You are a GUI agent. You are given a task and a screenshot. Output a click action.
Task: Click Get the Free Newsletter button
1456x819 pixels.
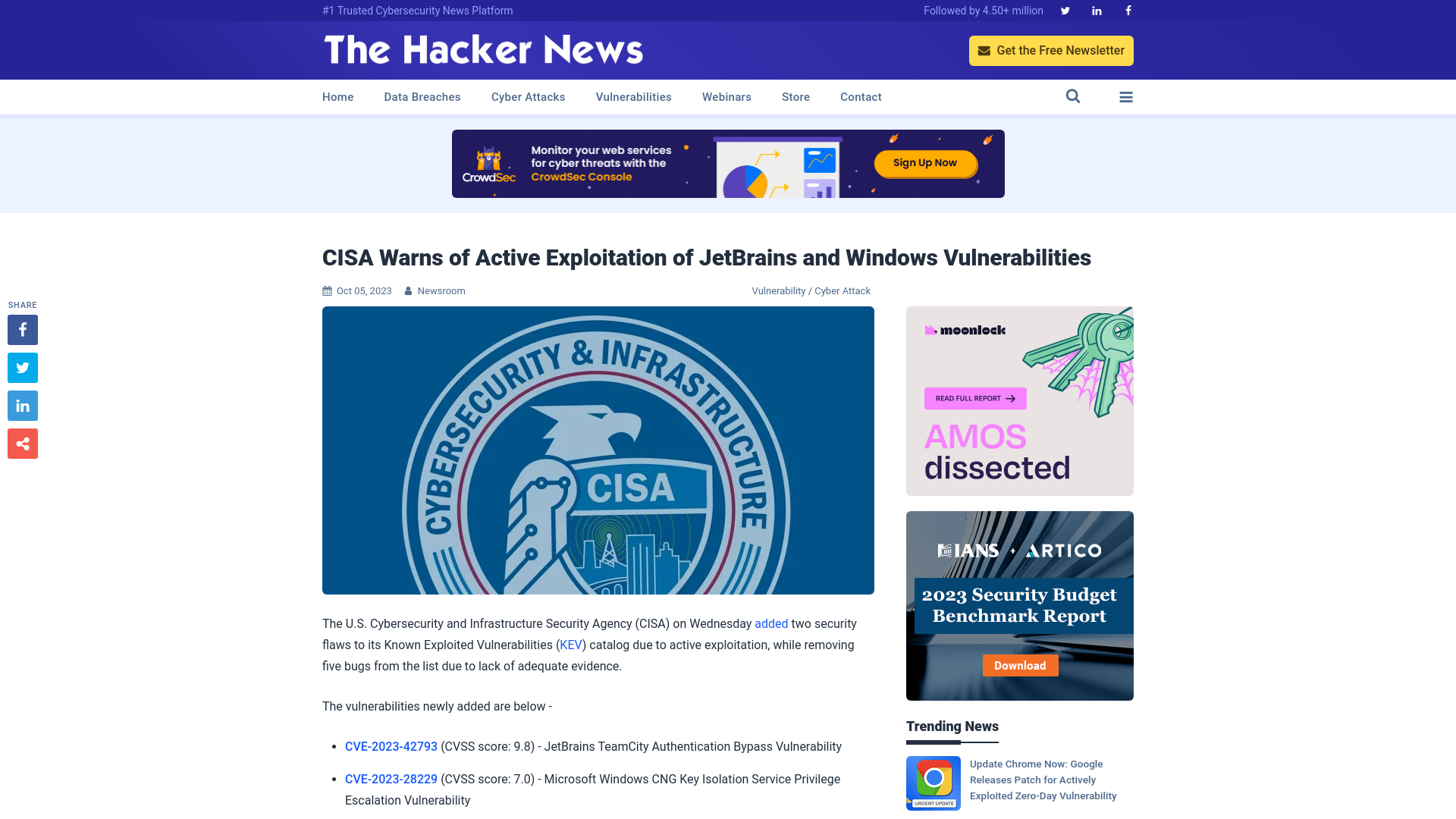click(1051, 50)
